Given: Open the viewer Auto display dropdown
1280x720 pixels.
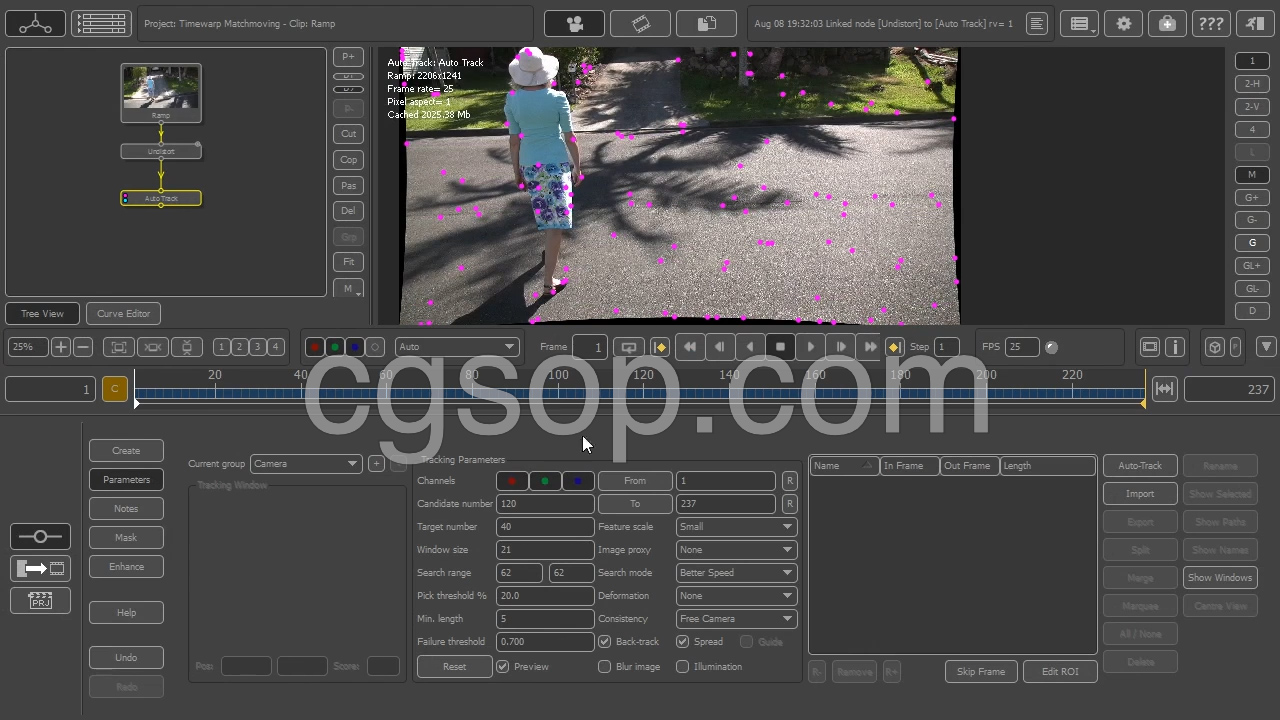Looking at the screenshot, I should tap(457, 347).
